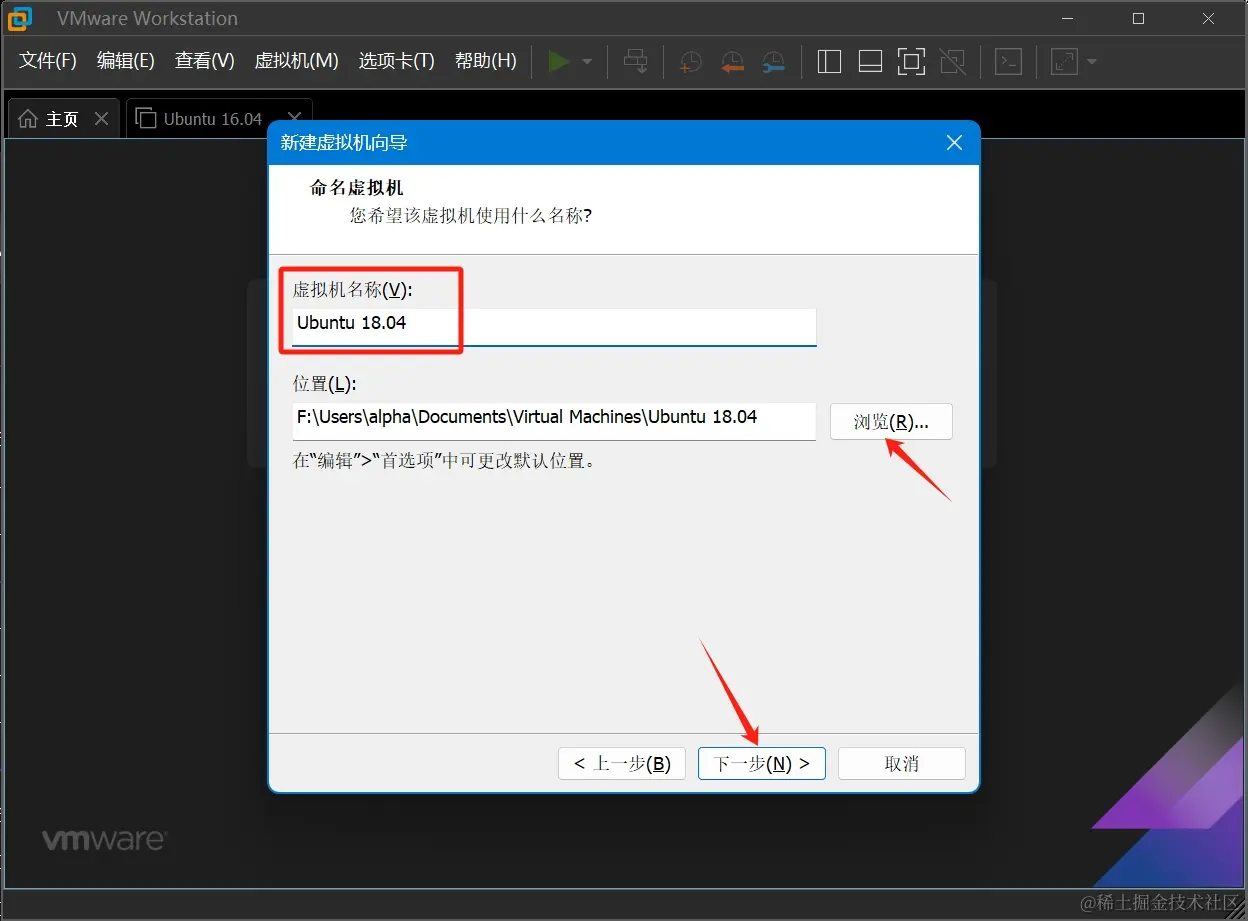
Task: Enter full screen mode icon
Action: 911,62
